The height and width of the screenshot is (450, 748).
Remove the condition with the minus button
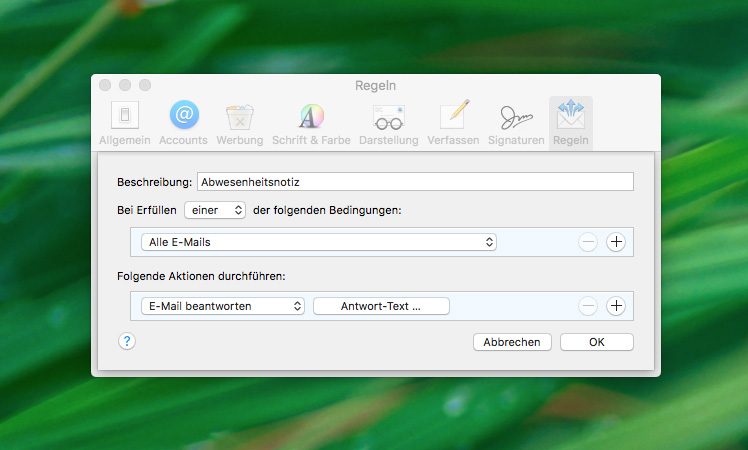588,242
